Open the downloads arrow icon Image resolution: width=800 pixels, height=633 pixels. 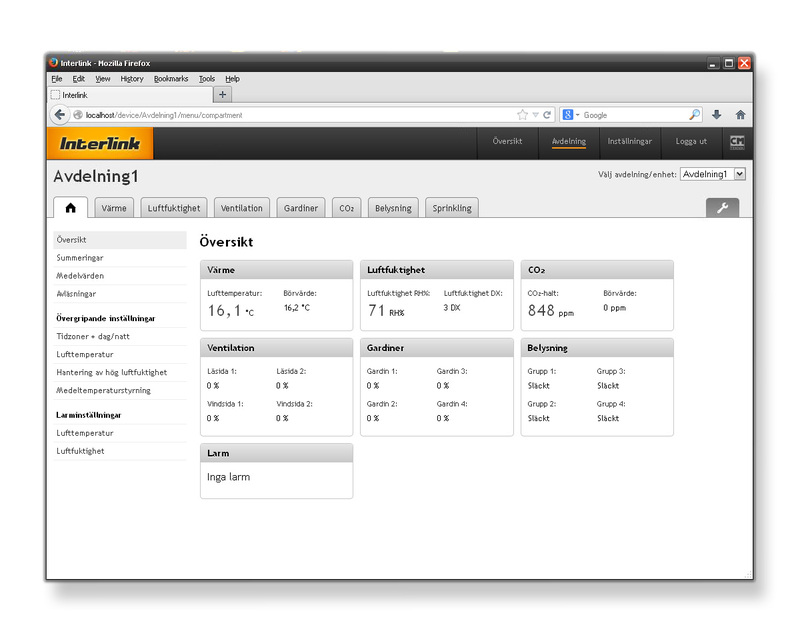(716, 115)
